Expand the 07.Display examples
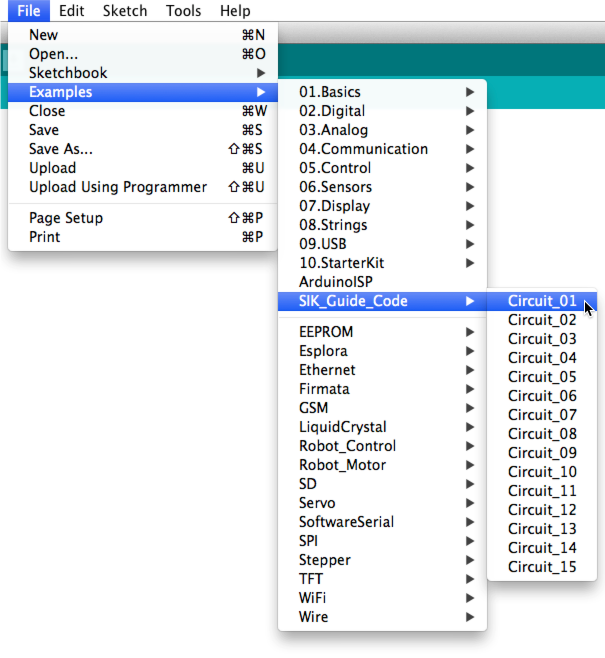The image size is (605, 658). tap(382, 206)
